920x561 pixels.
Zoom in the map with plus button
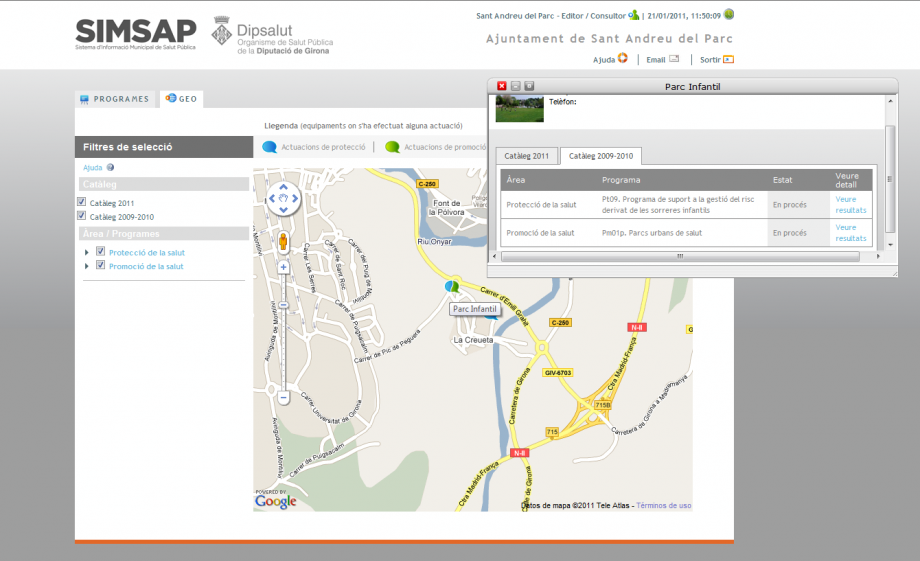(284, 267)
